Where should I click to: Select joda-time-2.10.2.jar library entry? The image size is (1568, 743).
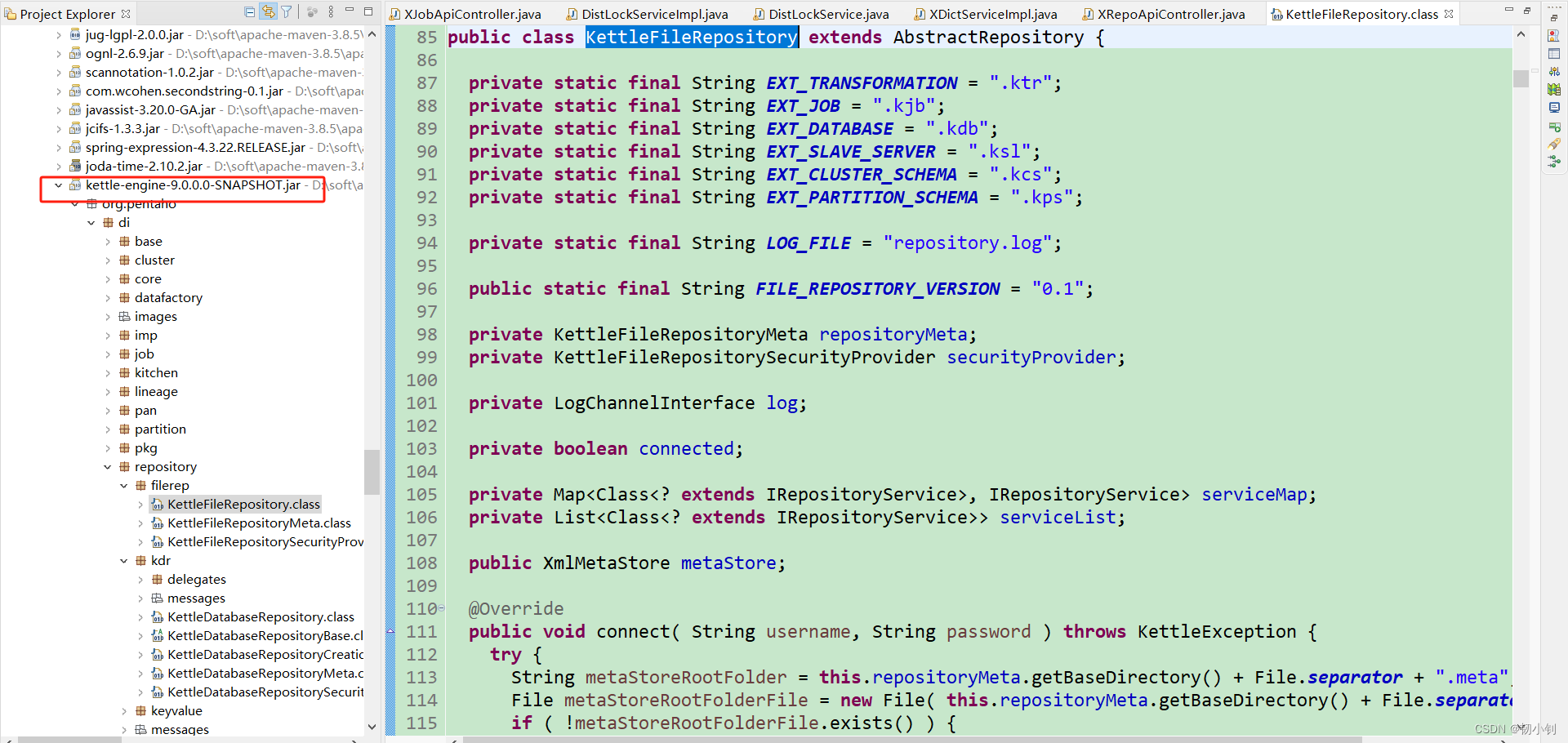tap(144, 167)
